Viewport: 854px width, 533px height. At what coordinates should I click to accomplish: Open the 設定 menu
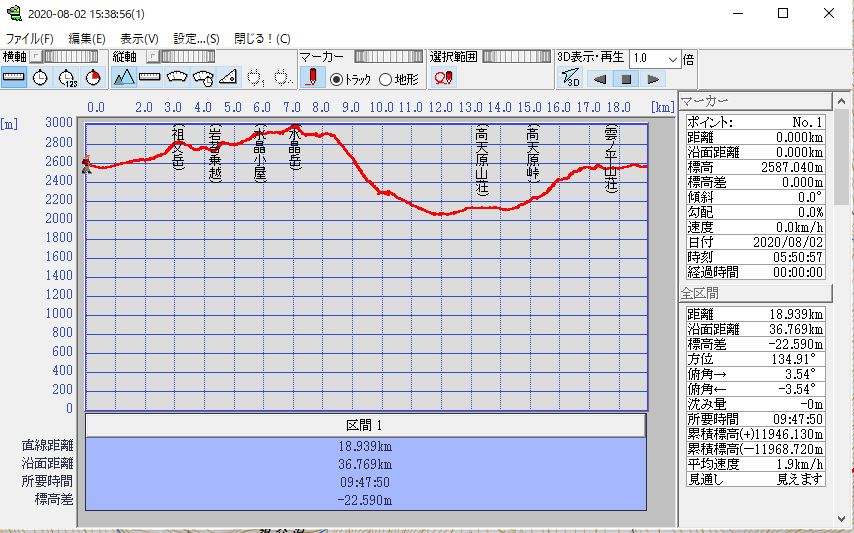pos(196,38)
